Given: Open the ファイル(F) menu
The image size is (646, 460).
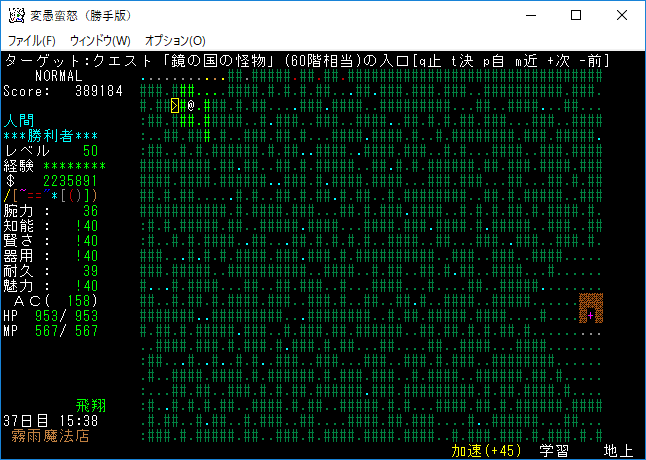Looking at the screenshot, I should [32, 41].
